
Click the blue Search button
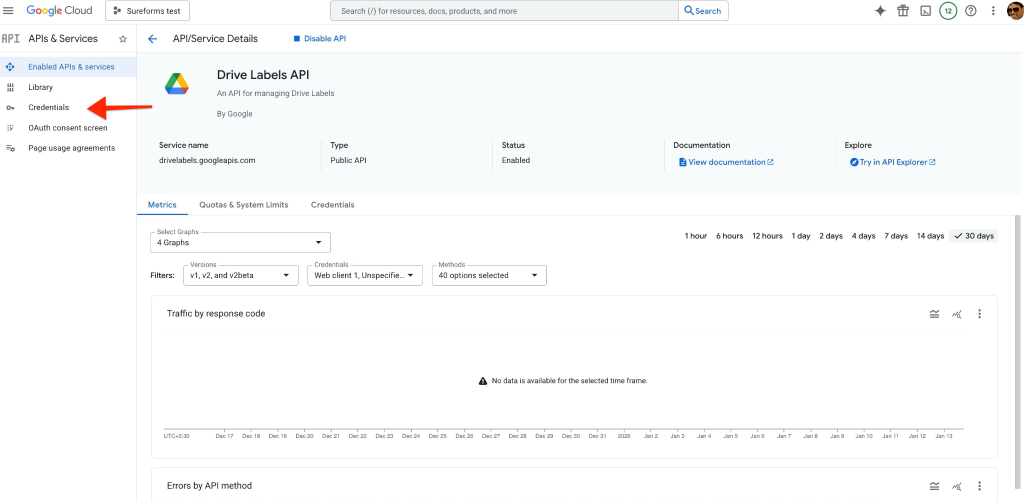[x=703, y=10]
